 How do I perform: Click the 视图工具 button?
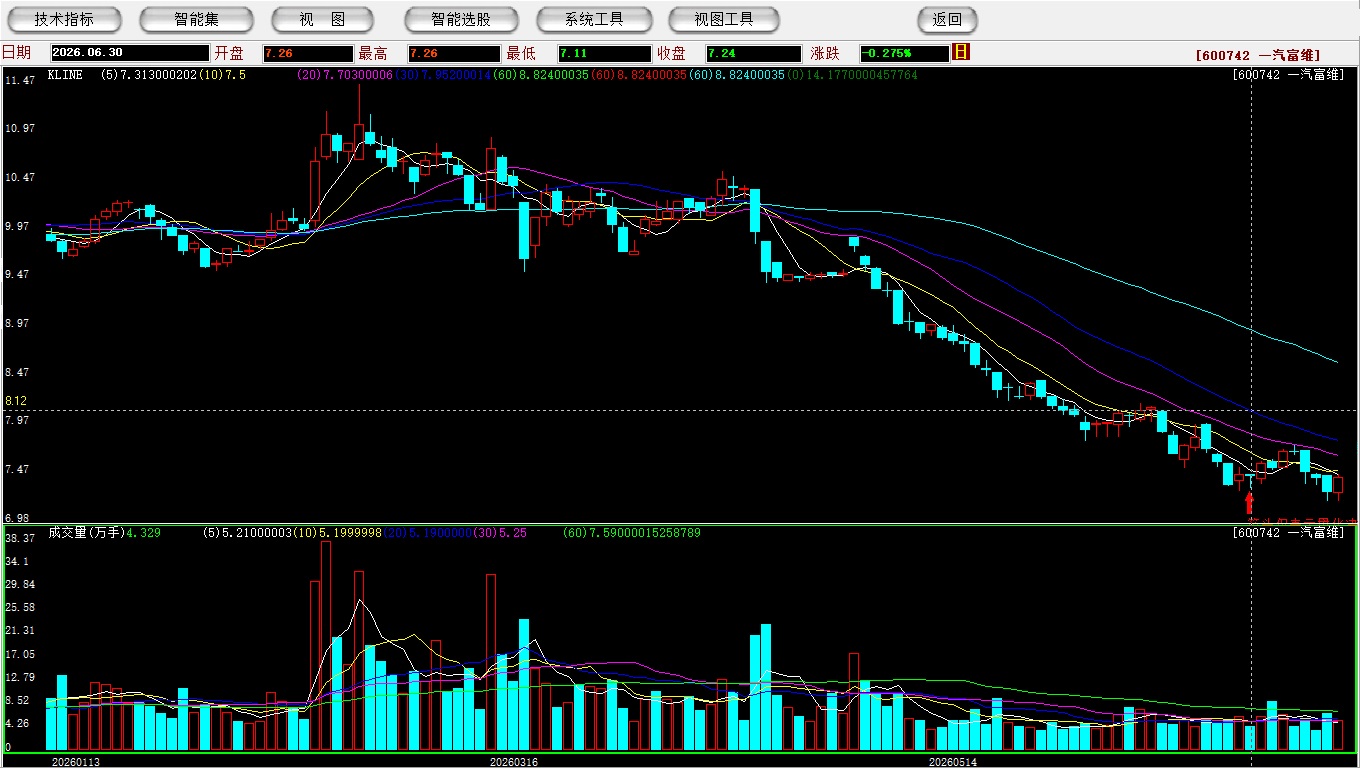pos(726,20)
